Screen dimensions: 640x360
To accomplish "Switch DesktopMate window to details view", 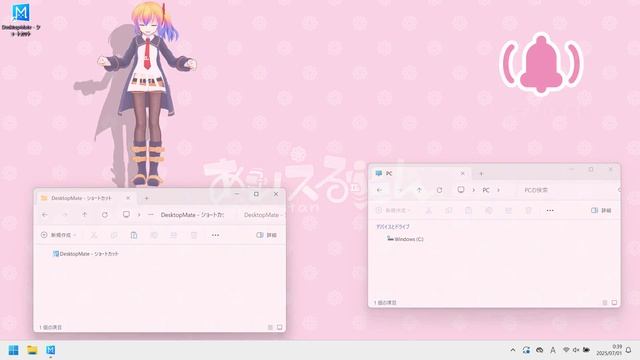I will point(270,327).
